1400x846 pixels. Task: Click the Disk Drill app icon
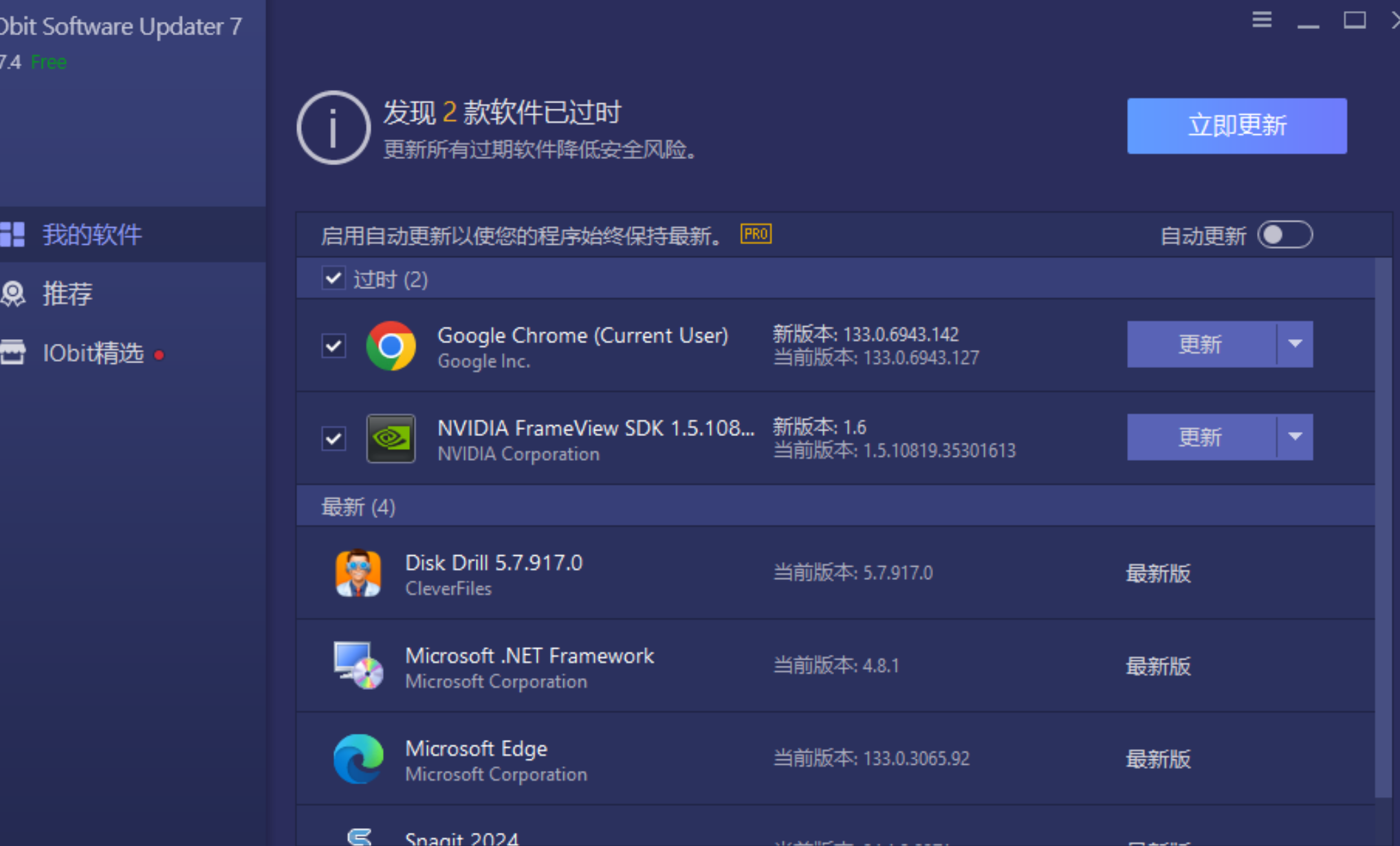coord(358,573)
